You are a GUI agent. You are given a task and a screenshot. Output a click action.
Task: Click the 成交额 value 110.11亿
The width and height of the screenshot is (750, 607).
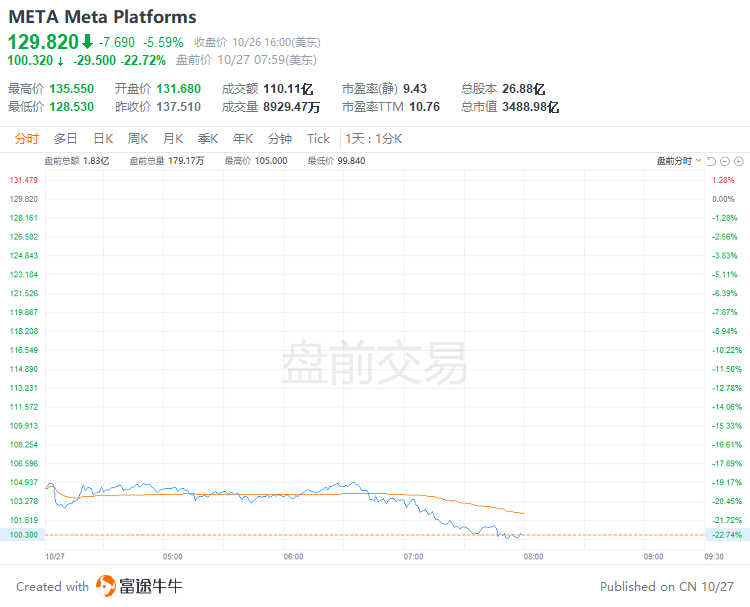(x=288, y=89)
